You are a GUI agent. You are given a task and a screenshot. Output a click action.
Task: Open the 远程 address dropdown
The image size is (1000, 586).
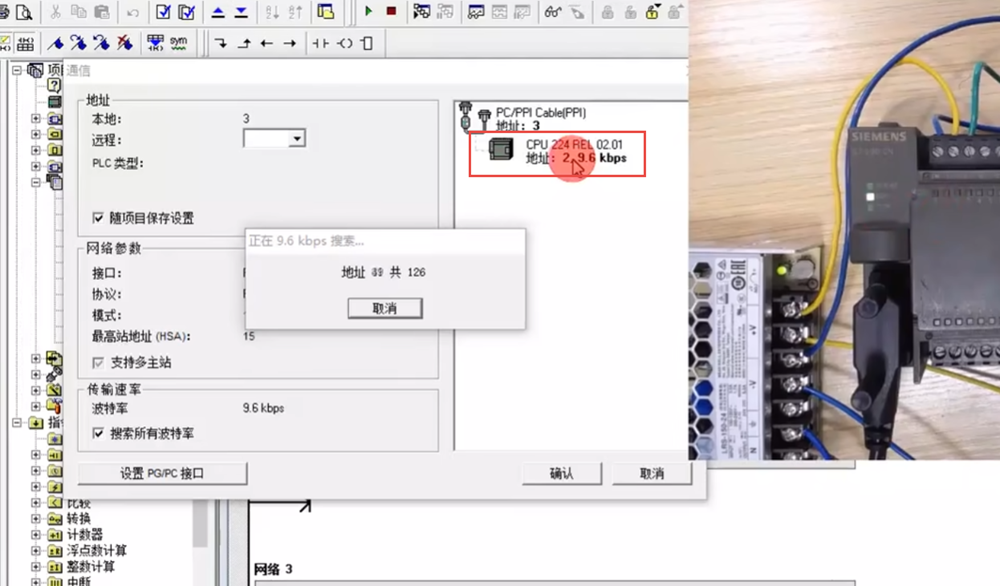coord(297,138)
